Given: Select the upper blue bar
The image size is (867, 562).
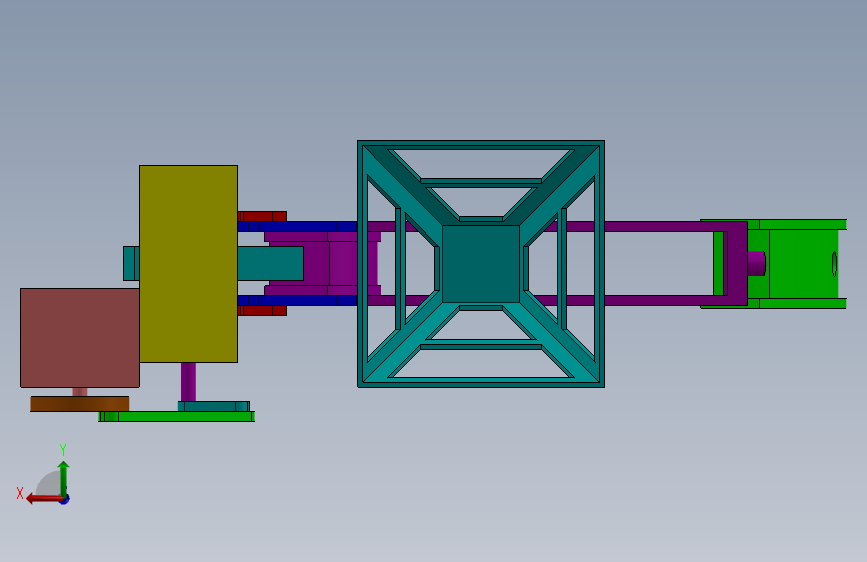Looking at the screenshot, I should (x=297, y=226).
